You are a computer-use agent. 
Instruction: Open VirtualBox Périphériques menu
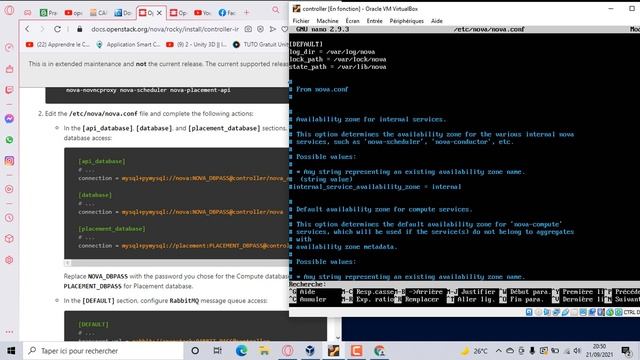[407, 21]
